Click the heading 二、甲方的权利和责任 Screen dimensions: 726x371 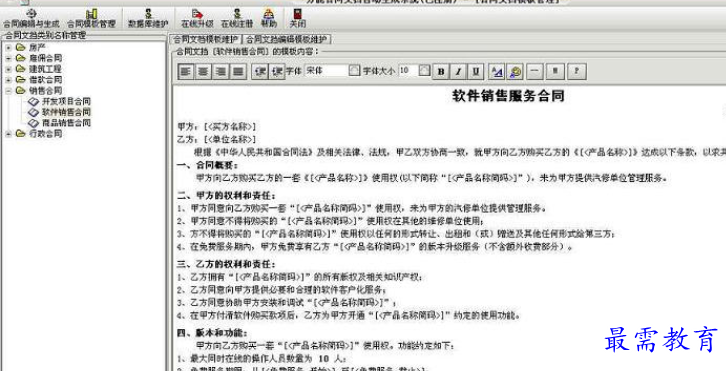point(226,195)
